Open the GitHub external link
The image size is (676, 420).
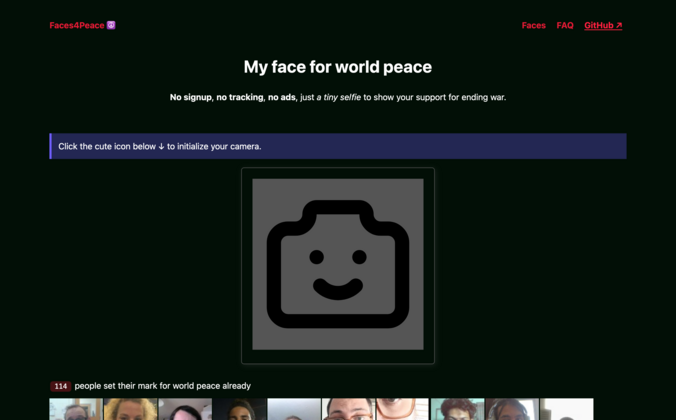pyautogui.click(x=603, y=25)
